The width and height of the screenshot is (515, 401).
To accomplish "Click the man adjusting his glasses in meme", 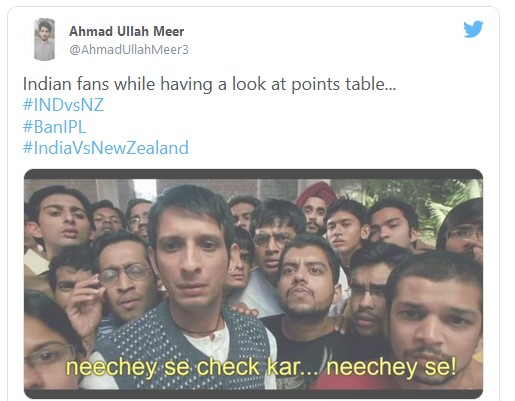I will click(117, 283).
